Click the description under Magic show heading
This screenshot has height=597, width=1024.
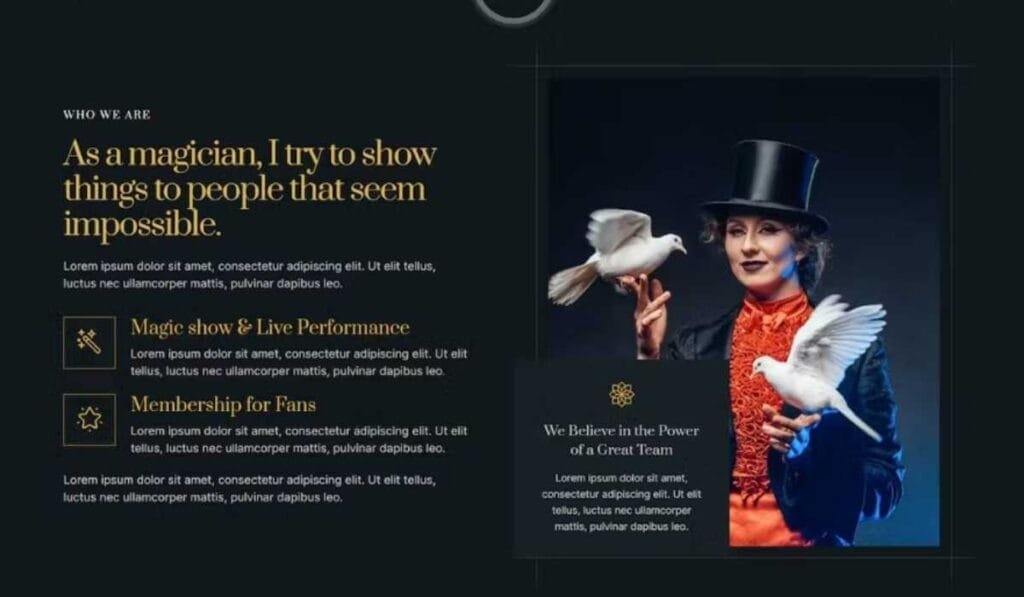click(x=298, y=363)
